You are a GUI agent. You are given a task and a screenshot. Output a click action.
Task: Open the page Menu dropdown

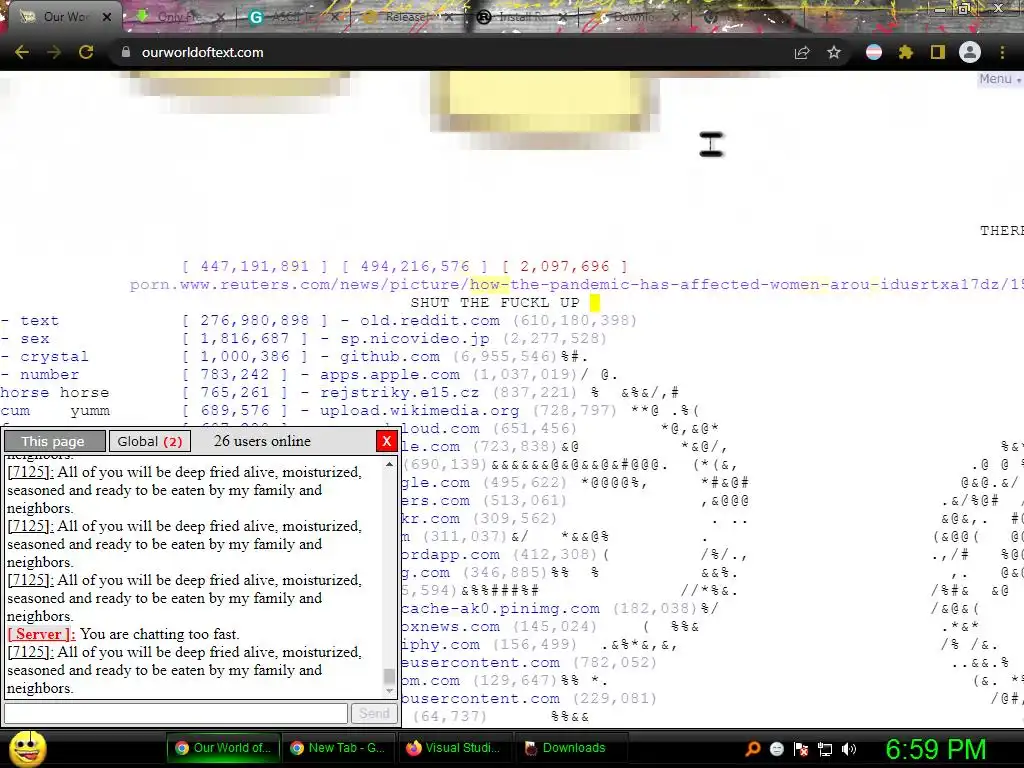999,79
